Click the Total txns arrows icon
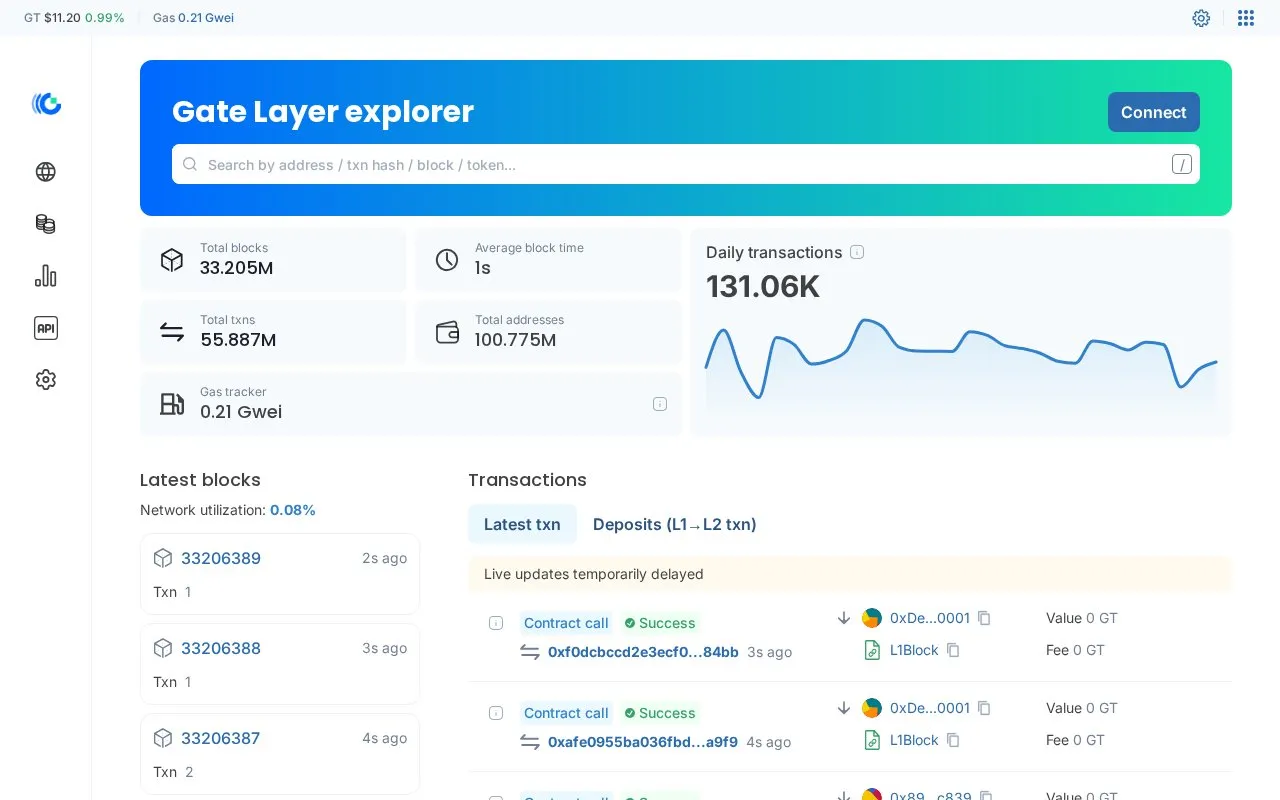1280x800 pixels. click(x=172, y=332)
